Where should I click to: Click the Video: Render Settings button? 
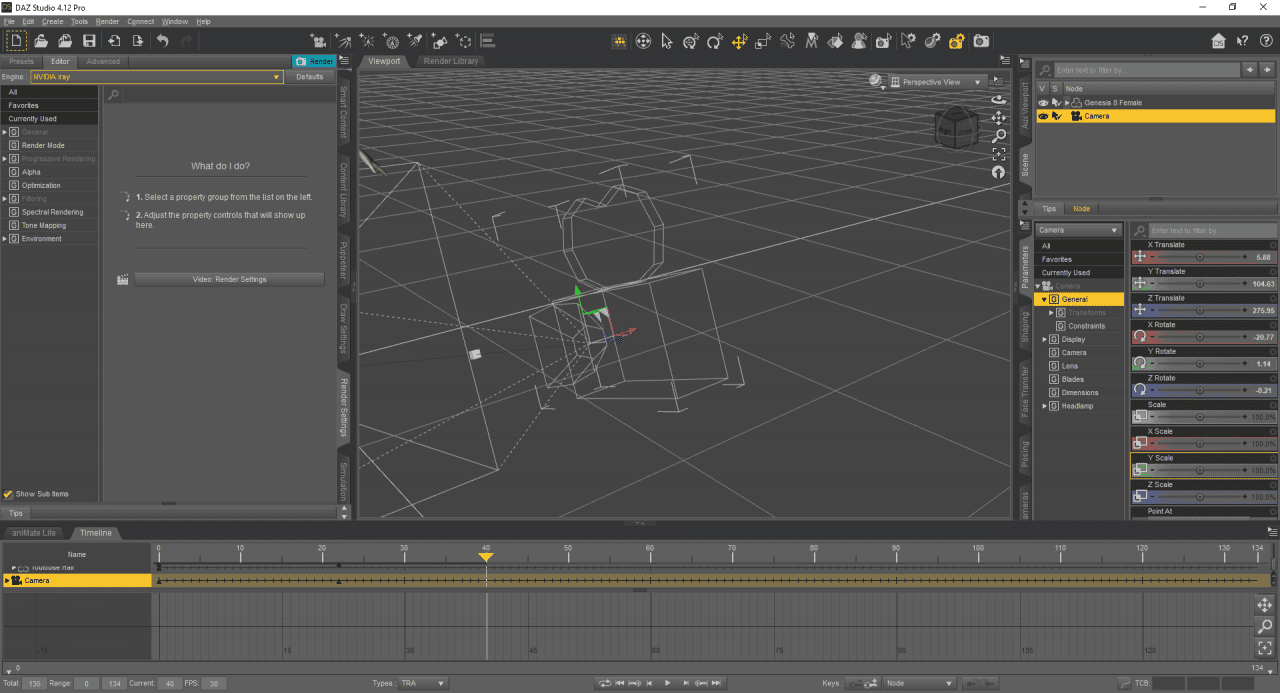tap(230, 279)
